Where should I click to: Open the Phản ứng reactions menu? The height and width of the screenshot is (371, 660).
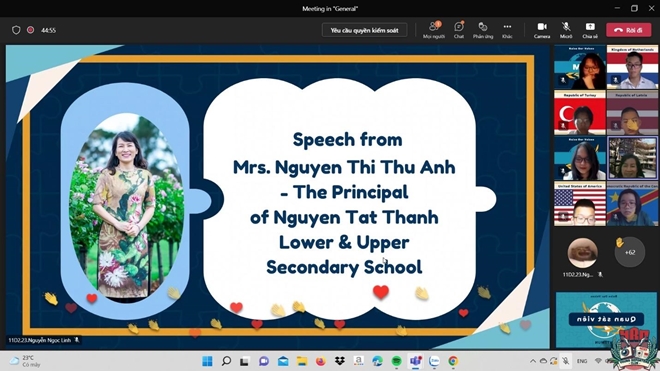point(483,30)
